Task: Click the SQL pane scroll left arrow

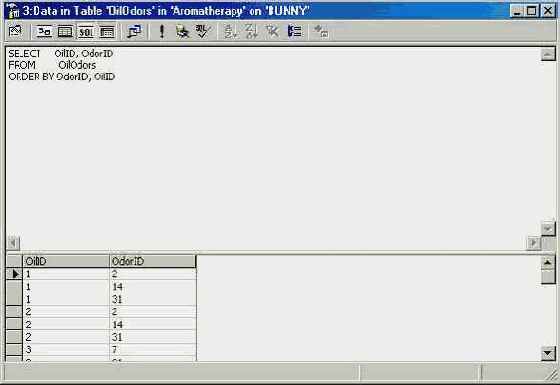Action: pos(13,243)
